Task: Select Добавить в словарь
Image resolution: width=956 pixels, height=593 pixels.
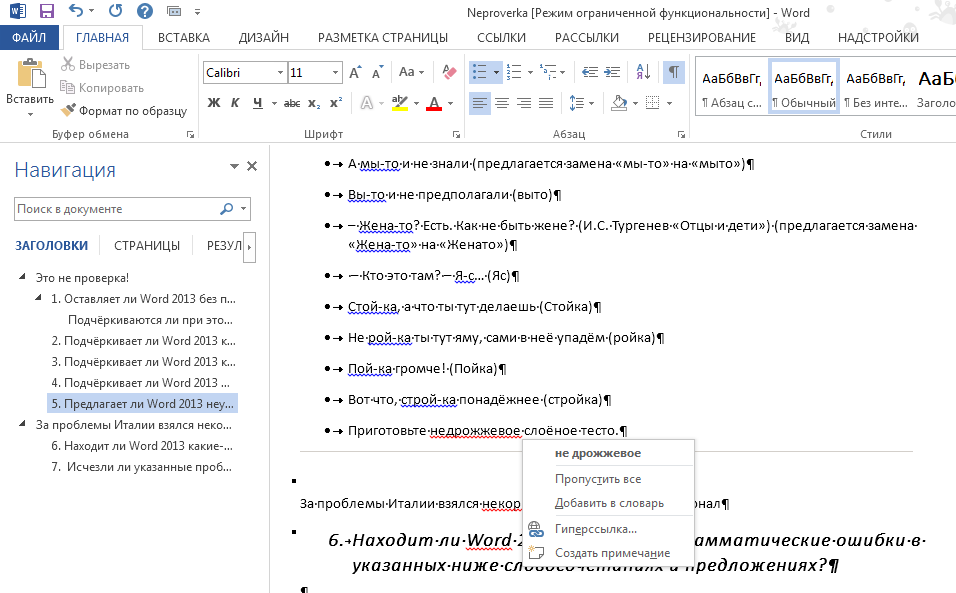Action: click(608, 503)
